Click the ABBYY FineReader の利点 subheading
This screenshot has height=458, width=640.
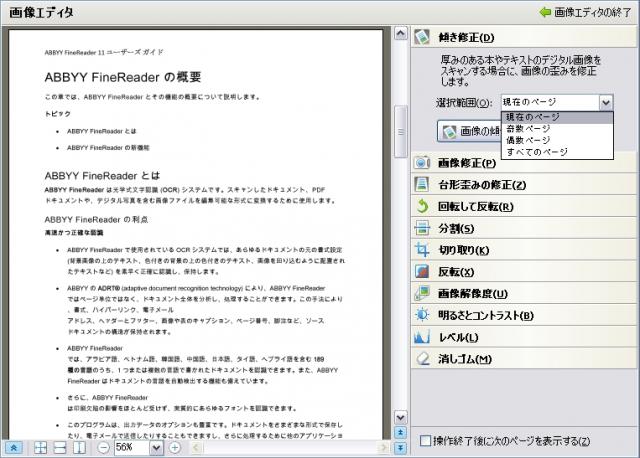[96, 220]
